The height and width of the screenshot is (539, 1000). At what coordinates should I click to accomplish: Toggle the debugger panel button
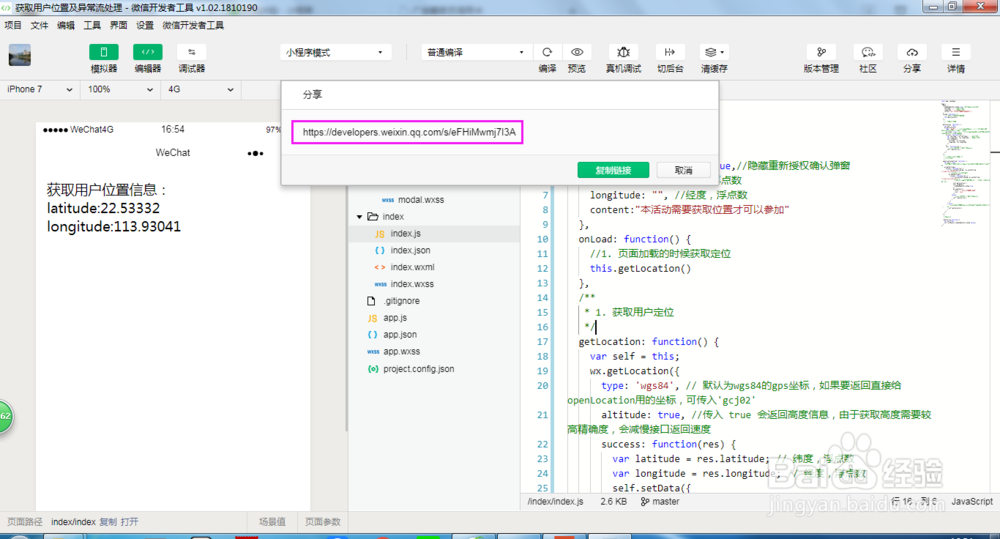pos(191,52)
